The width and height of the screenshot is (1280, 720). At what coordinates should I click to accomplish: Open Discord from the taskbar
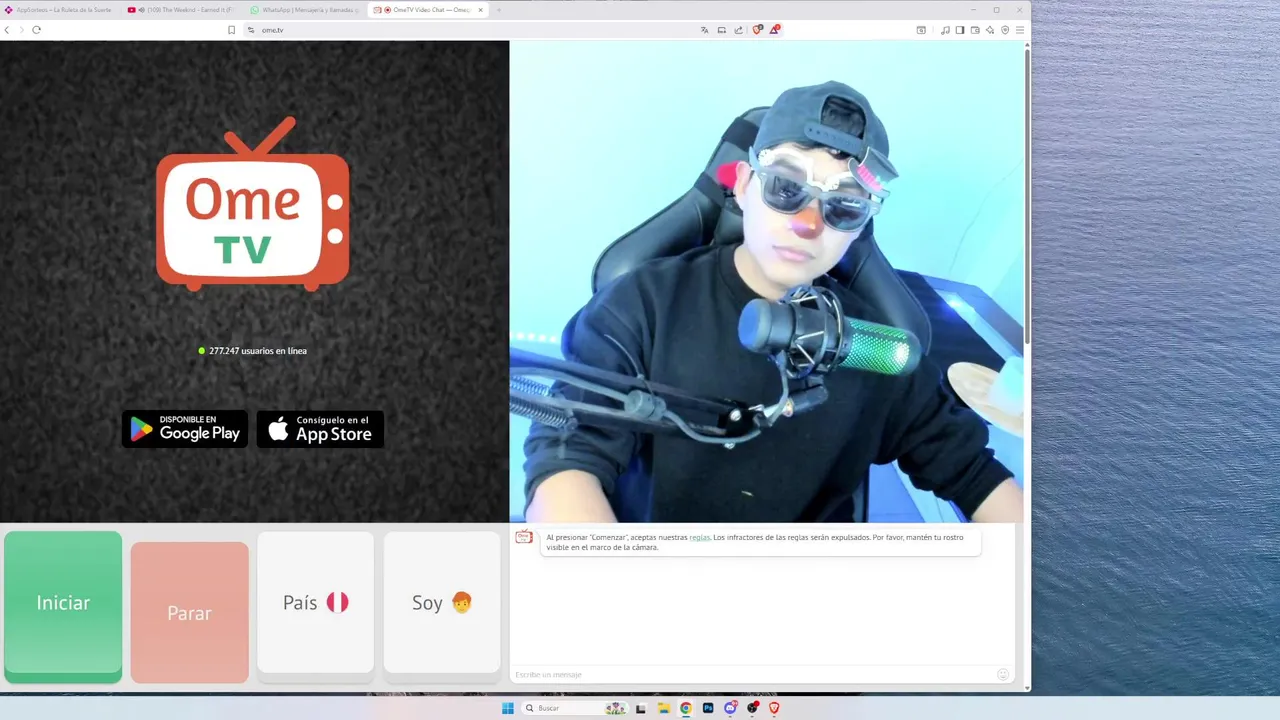(x=730, y=708)
